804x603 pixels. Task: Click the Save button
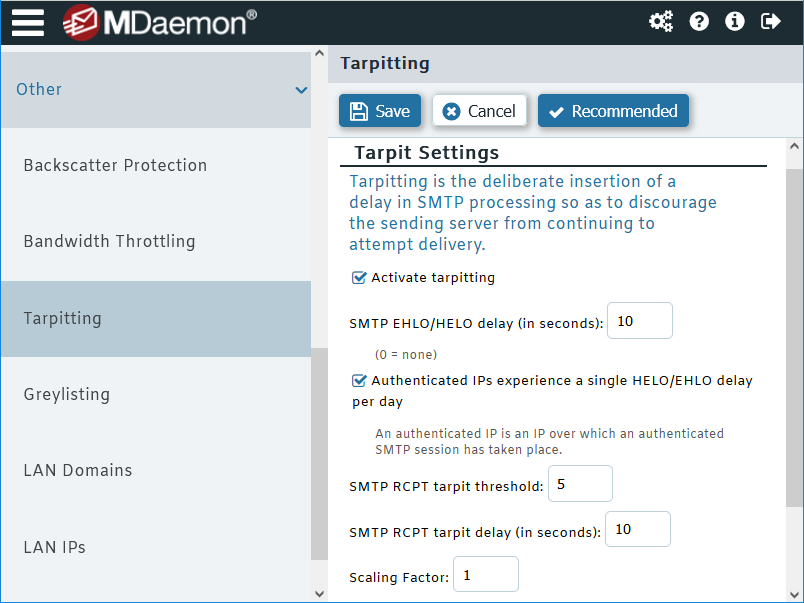(x=380, y=111)
